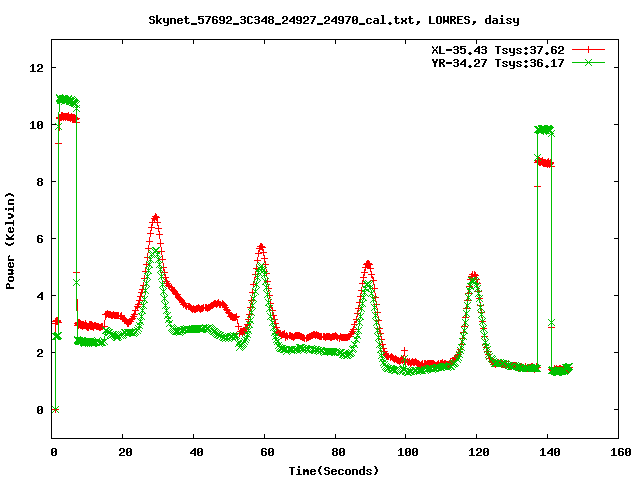Screen dimensions: 640x480
Task: Click the x-axis tick label 160
Action: coord(621,452)
